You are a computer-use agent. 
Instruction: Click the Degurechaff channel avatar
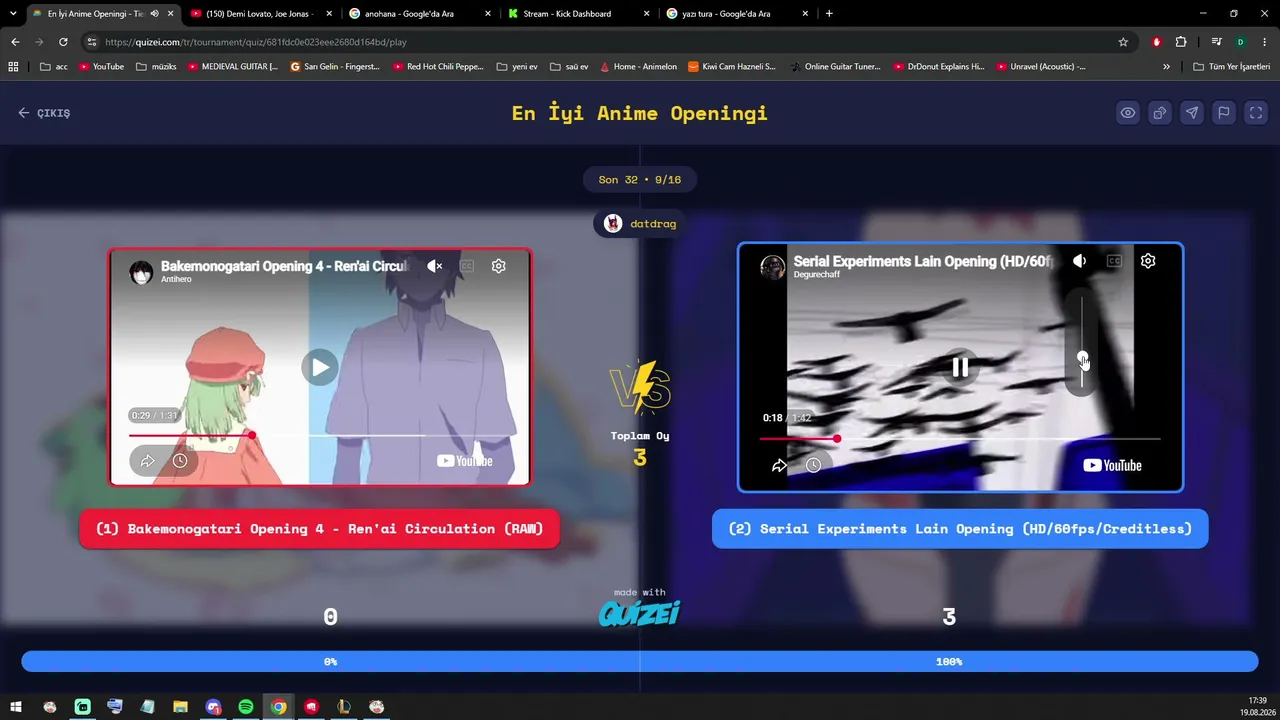(x=772, y=267)
